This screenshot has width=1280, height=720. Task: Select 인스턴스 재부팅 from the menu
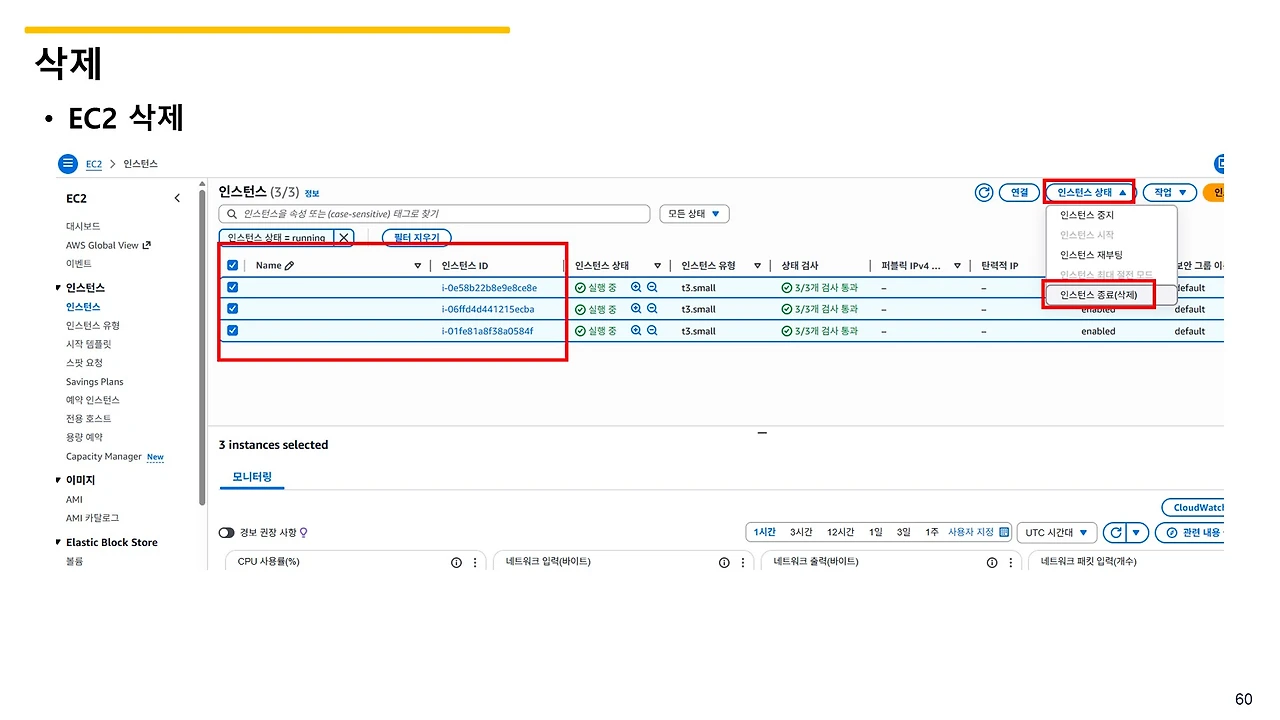coord(1091,255)
